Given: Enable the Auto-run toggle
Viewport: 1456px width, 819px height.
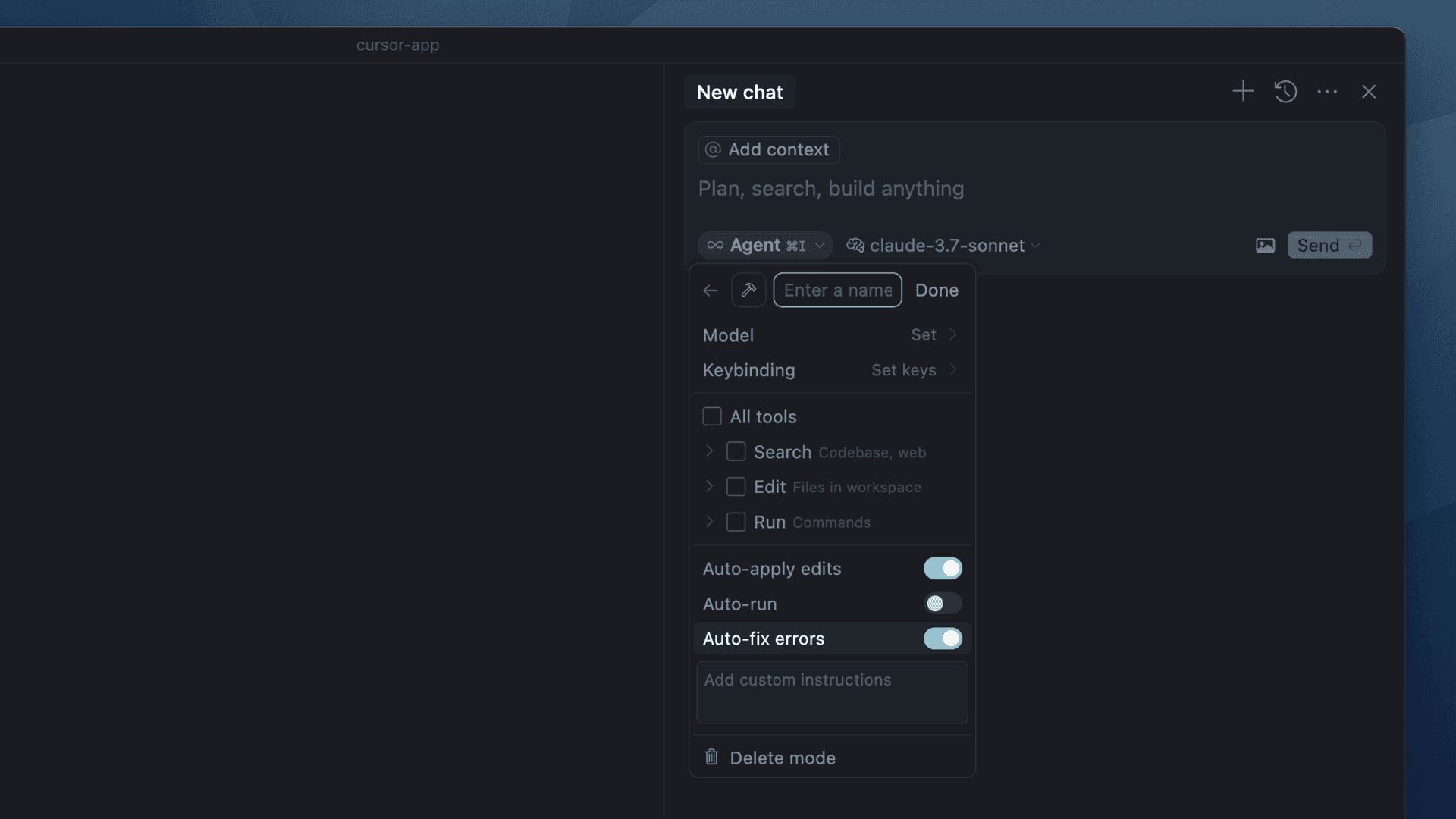Looking at the screenshot, I should coord(943,604).
